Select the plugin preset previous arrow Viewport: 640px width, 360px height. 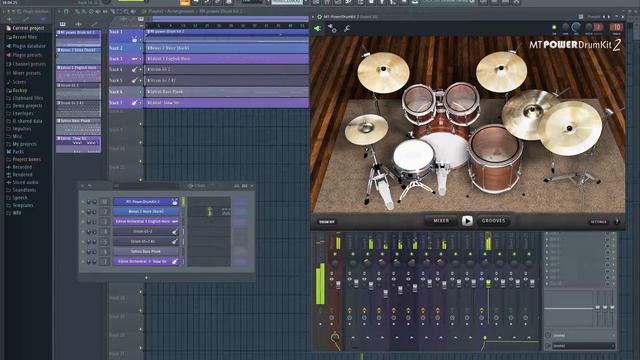[x=604, y=17]
